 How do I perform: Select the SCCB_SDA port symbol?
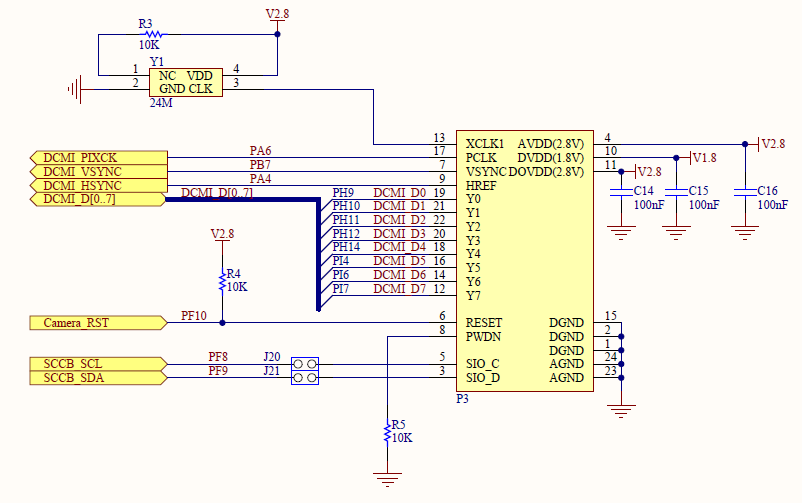tap(99, 378)
